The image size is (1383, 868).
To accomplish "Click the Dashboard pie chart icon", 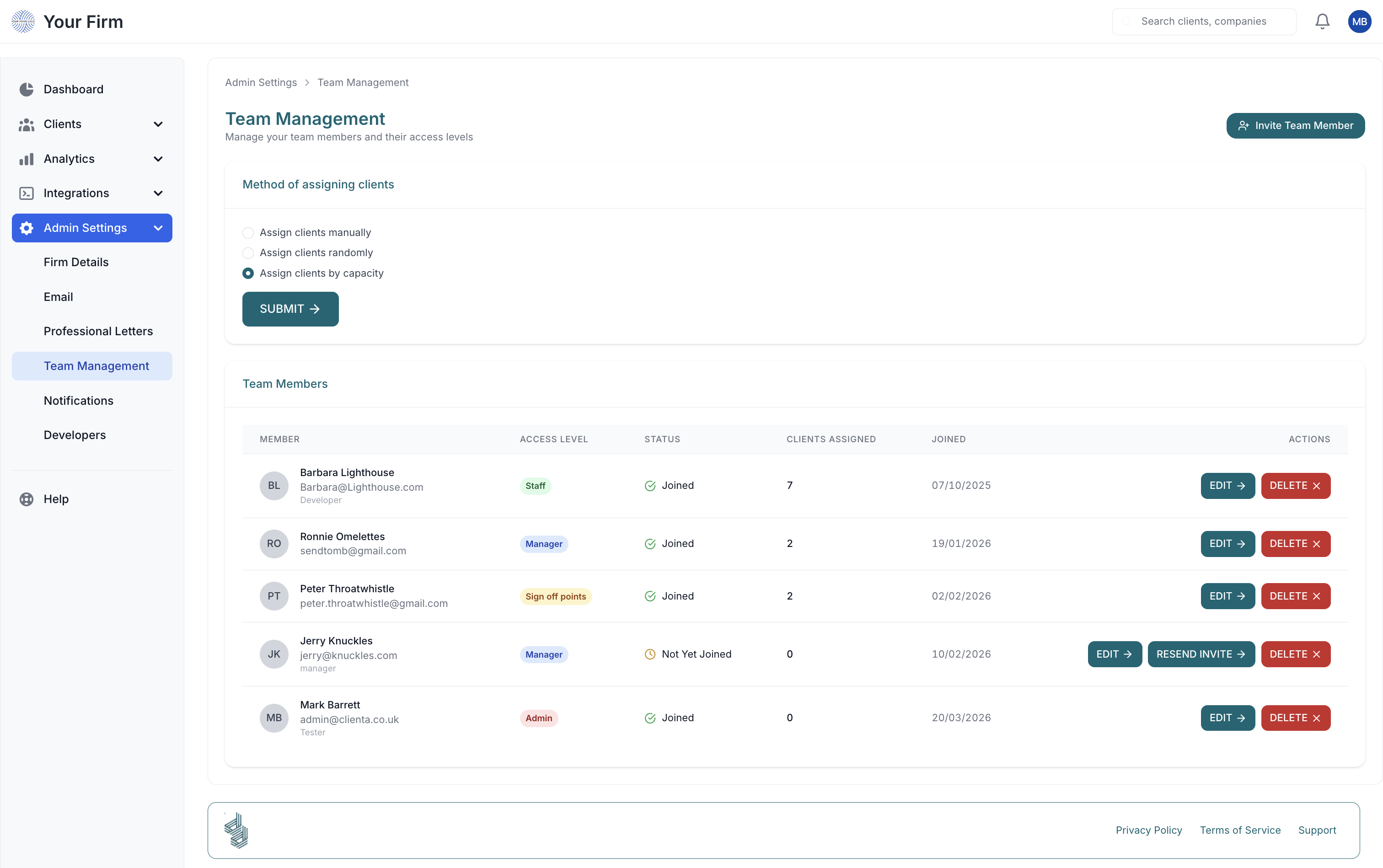I will coord(27,89).
